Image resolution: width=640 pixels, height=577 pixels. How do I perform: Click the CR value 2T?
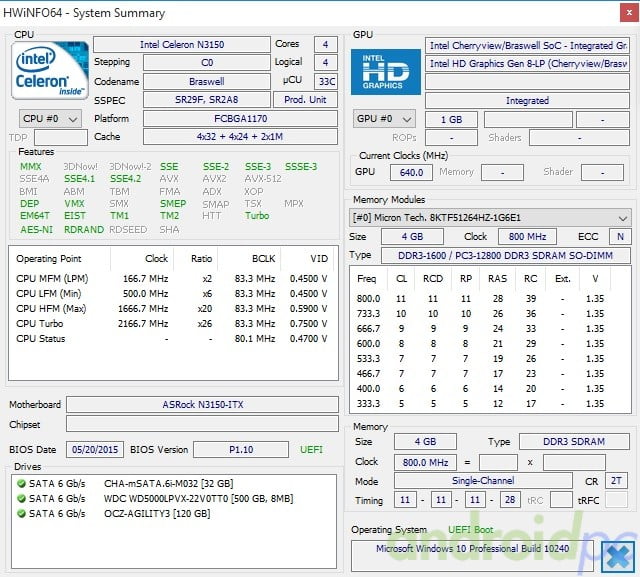(616, 481)
